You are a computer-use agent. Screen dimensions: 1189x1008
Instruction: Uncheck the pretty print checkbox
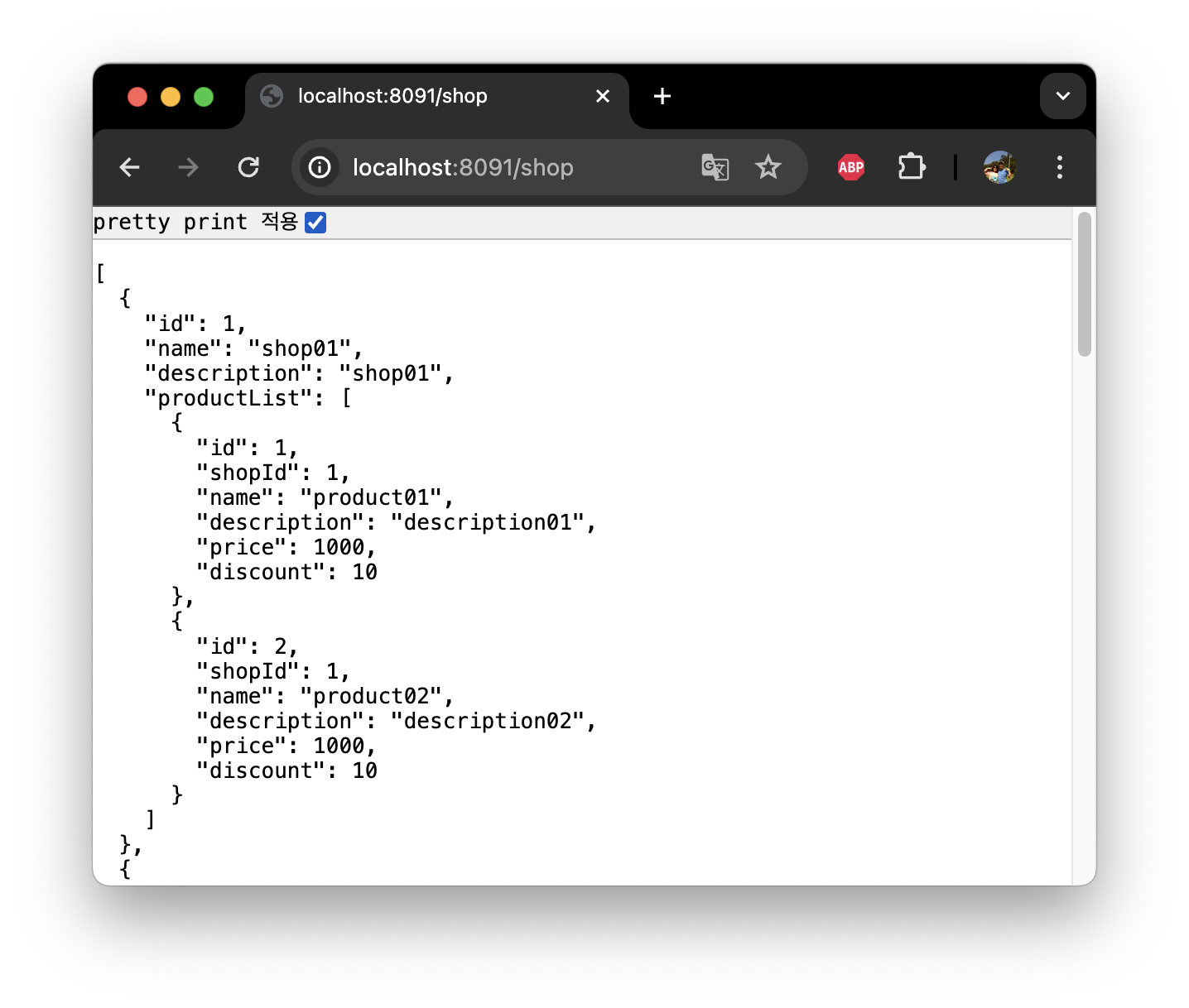pyautogui.click(x=315, y=222)
